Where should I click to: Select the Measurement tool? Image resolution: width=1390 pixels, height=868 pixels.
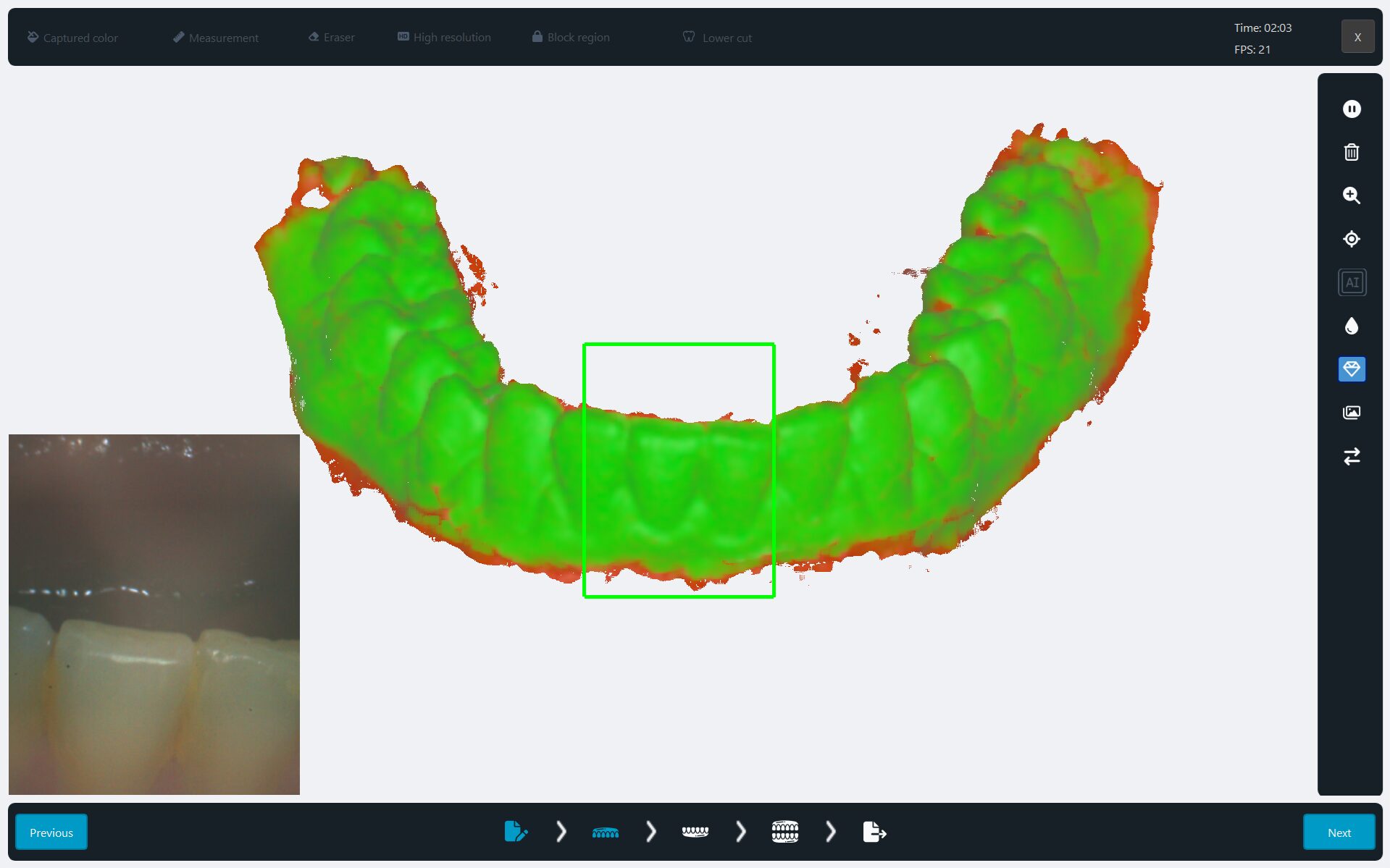216,38
